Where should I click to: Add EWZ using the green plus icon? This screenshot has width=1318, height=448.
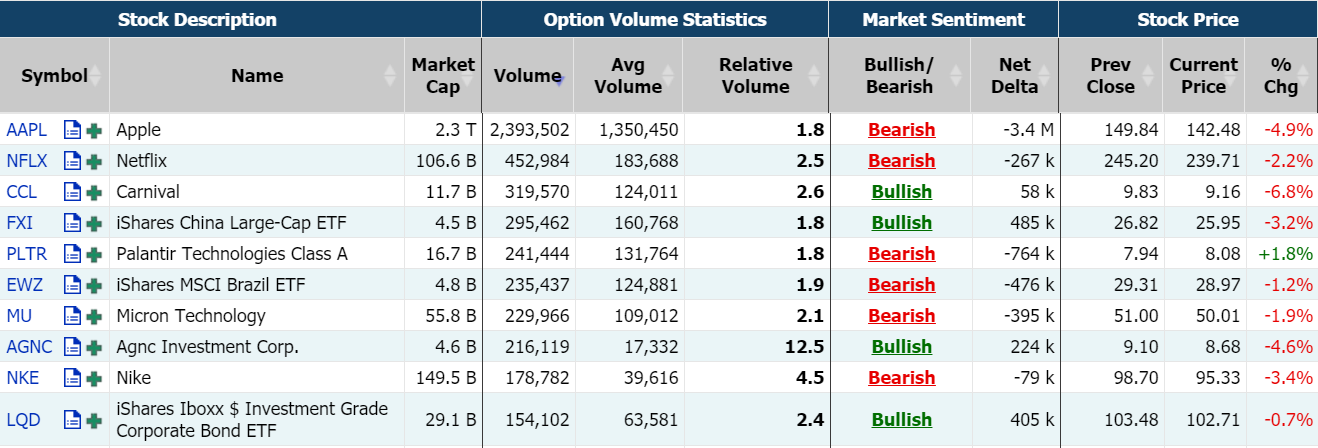point(94,285)
